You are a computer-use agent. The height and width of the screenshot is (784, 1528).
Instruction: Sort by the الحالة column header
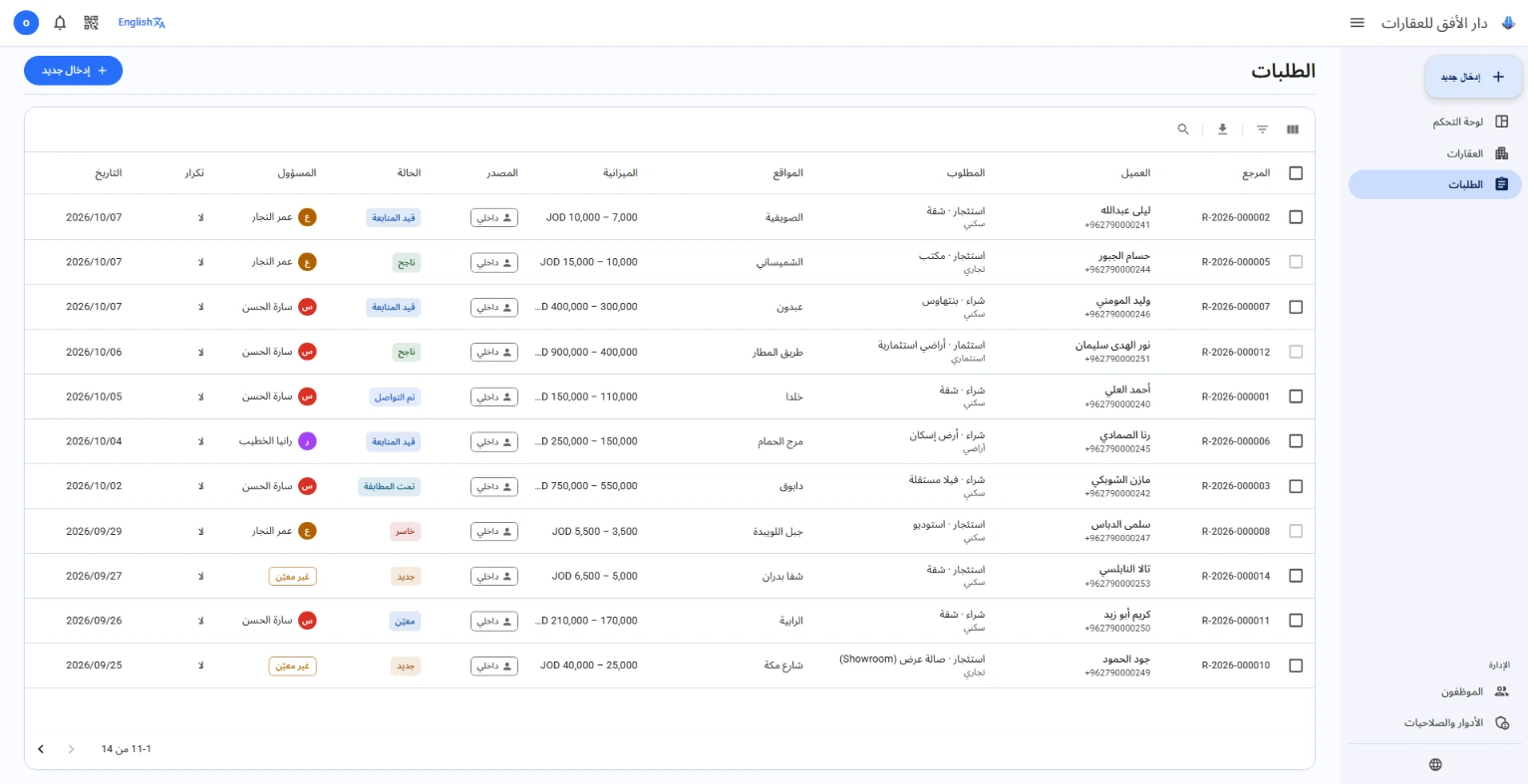[x=409, y=173]
